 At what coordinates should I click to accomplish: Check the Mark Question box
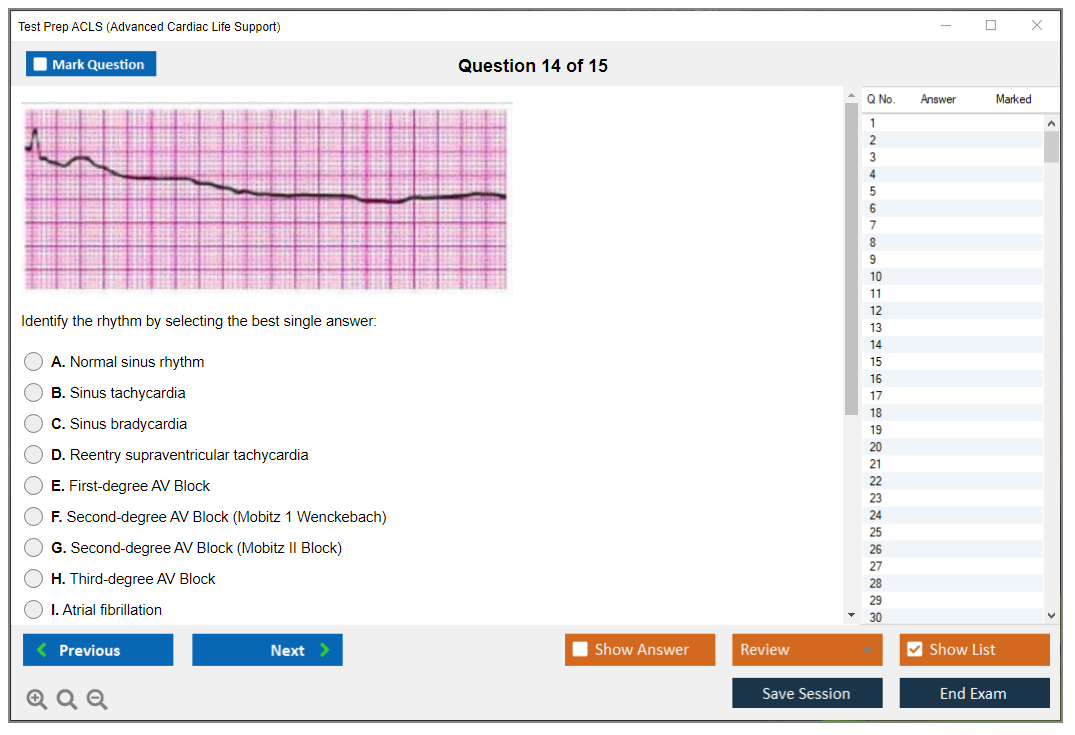[41, 64]
